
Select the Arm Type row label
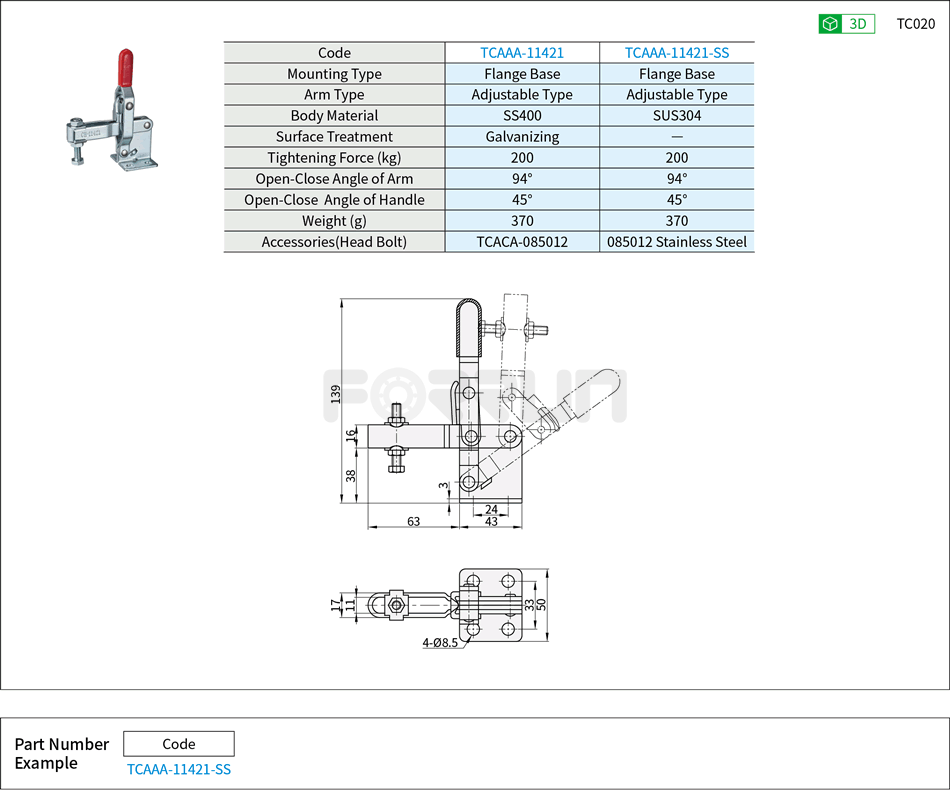[x=334, y=94]
